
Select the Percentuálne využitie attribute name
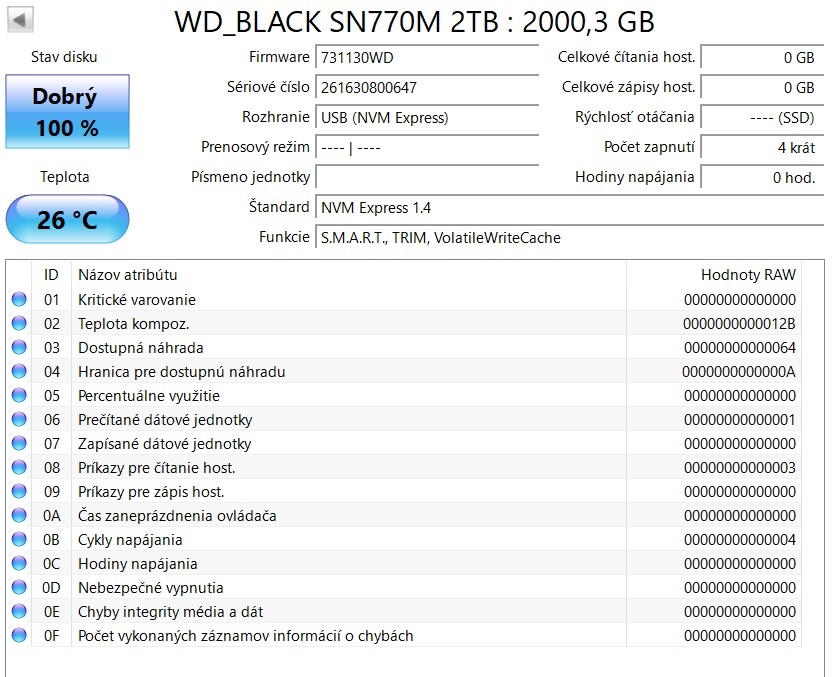(x=149, y=396)
